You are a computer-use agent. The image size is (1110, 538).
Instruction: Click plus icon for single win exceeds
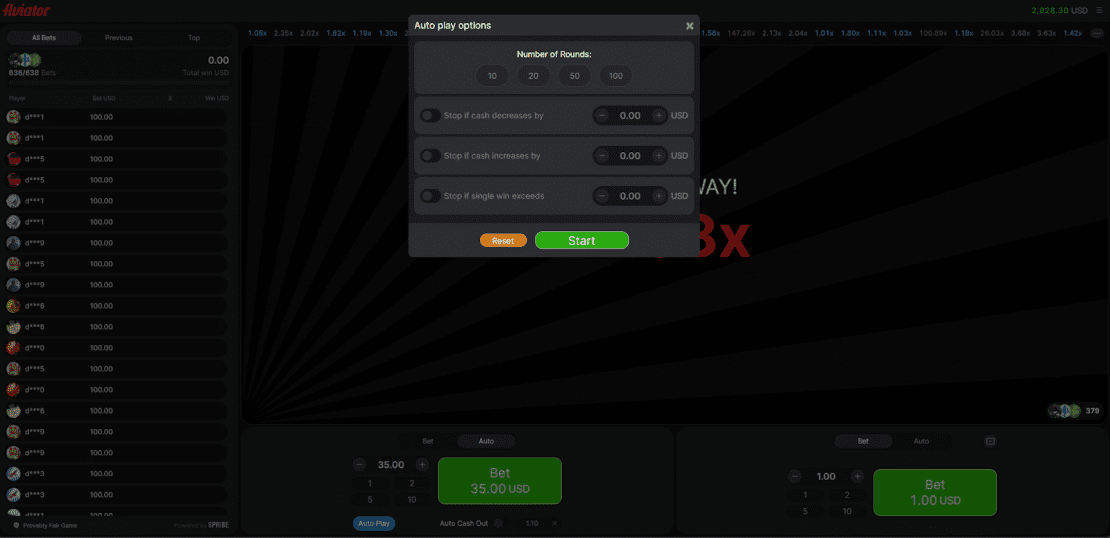pos(659,196)
